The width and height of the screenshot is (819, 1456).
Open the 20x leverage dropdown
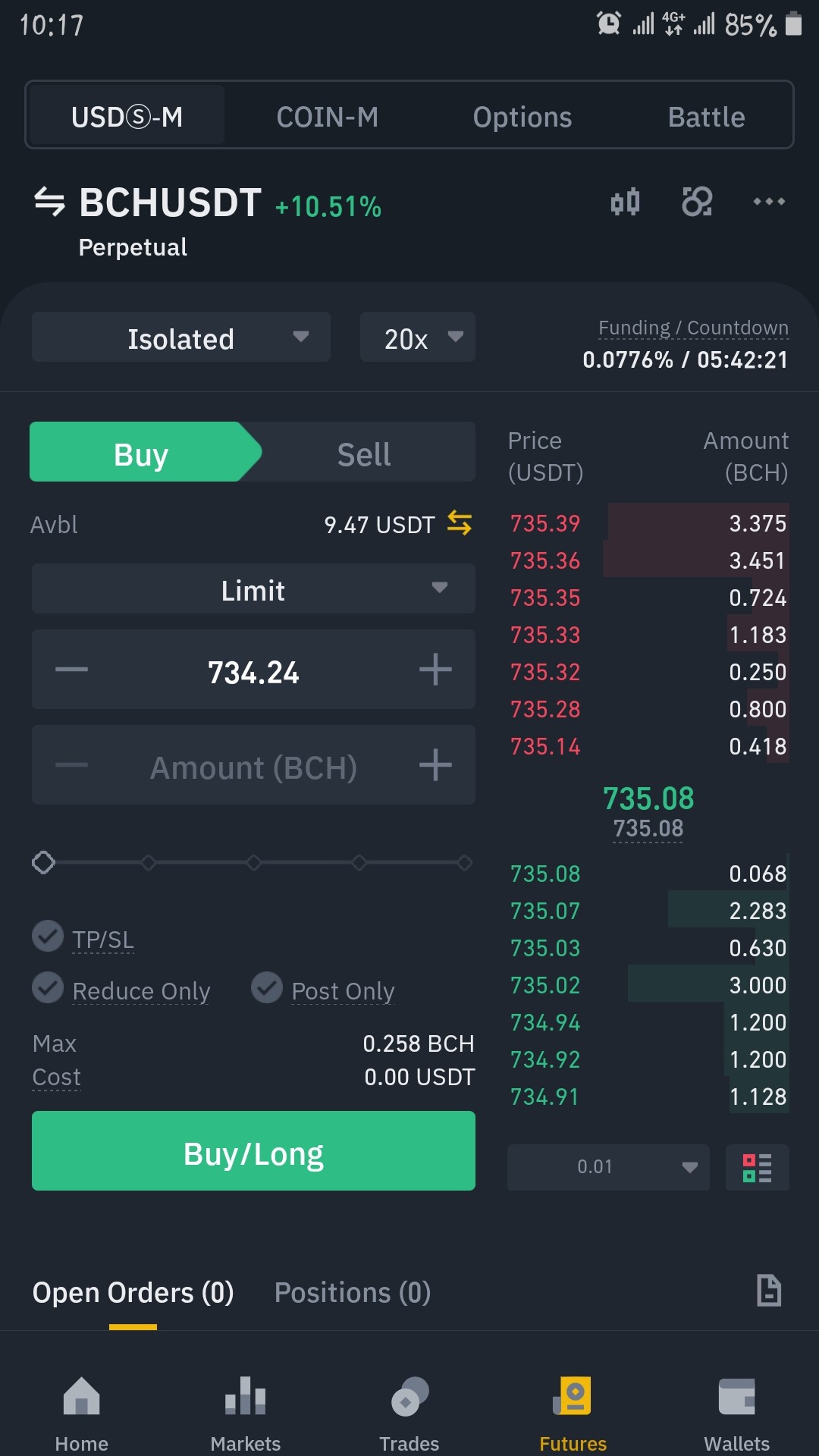pyautogui.click(x=418, y=337)
